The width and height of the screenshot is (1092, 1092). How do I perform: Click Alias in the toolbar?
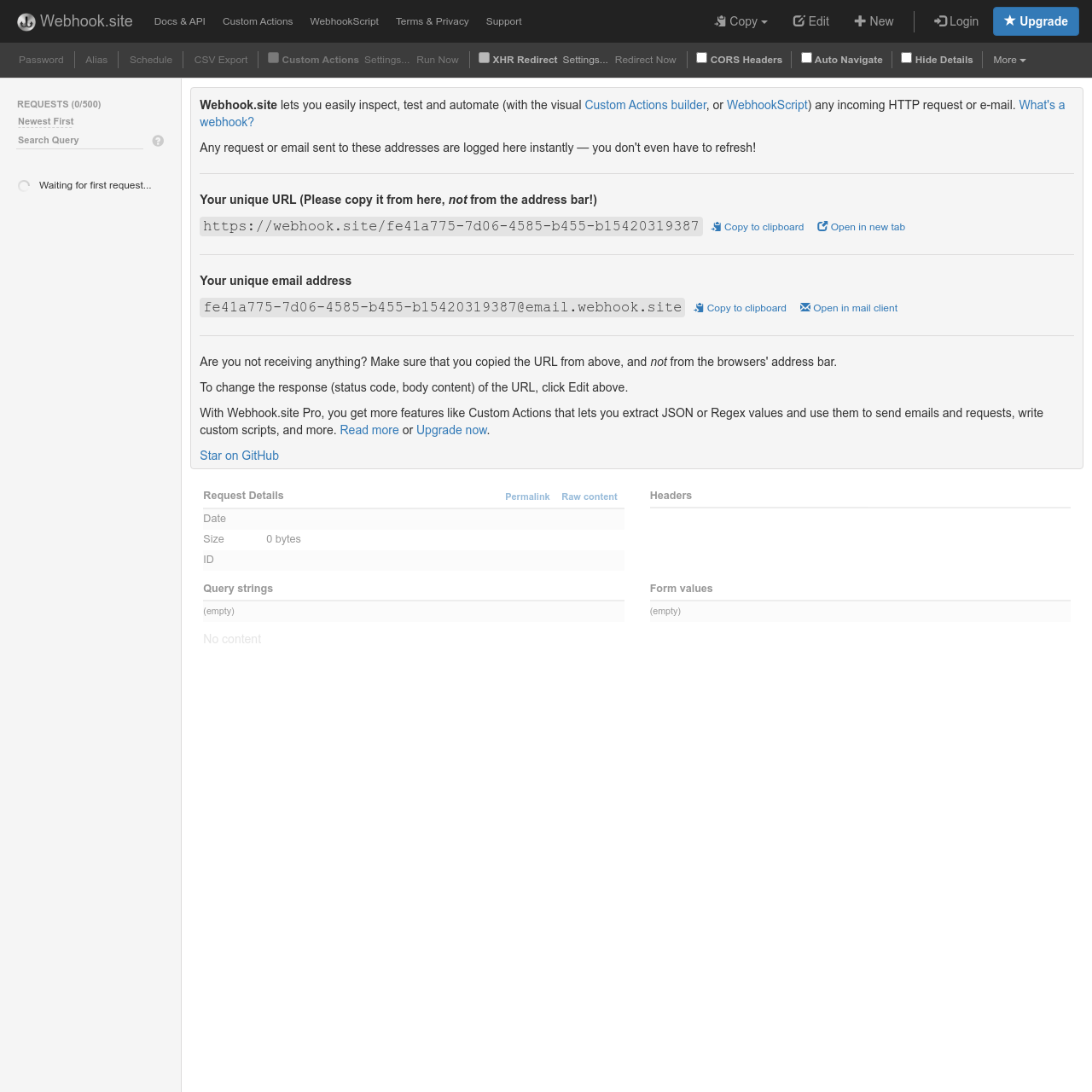pyautogui.click(x=96, y=60)
